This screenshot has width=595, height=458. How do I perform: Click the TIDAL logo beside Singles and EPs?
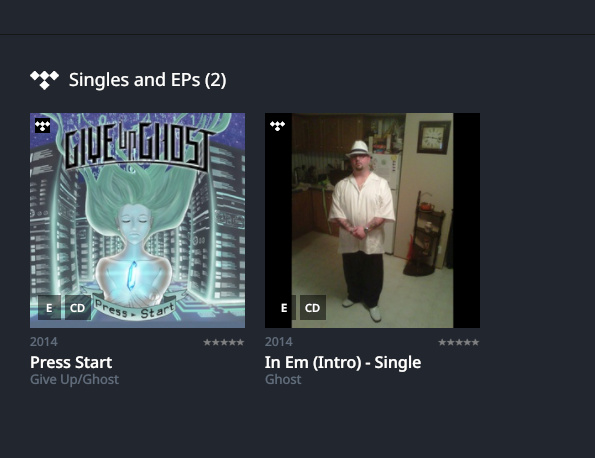44,80
